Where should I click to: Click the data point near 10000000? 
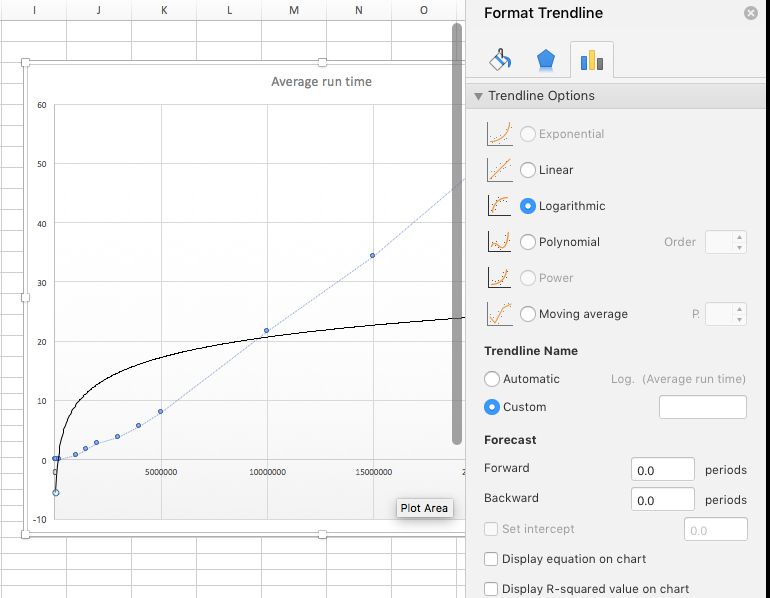[x=267, y=330]
